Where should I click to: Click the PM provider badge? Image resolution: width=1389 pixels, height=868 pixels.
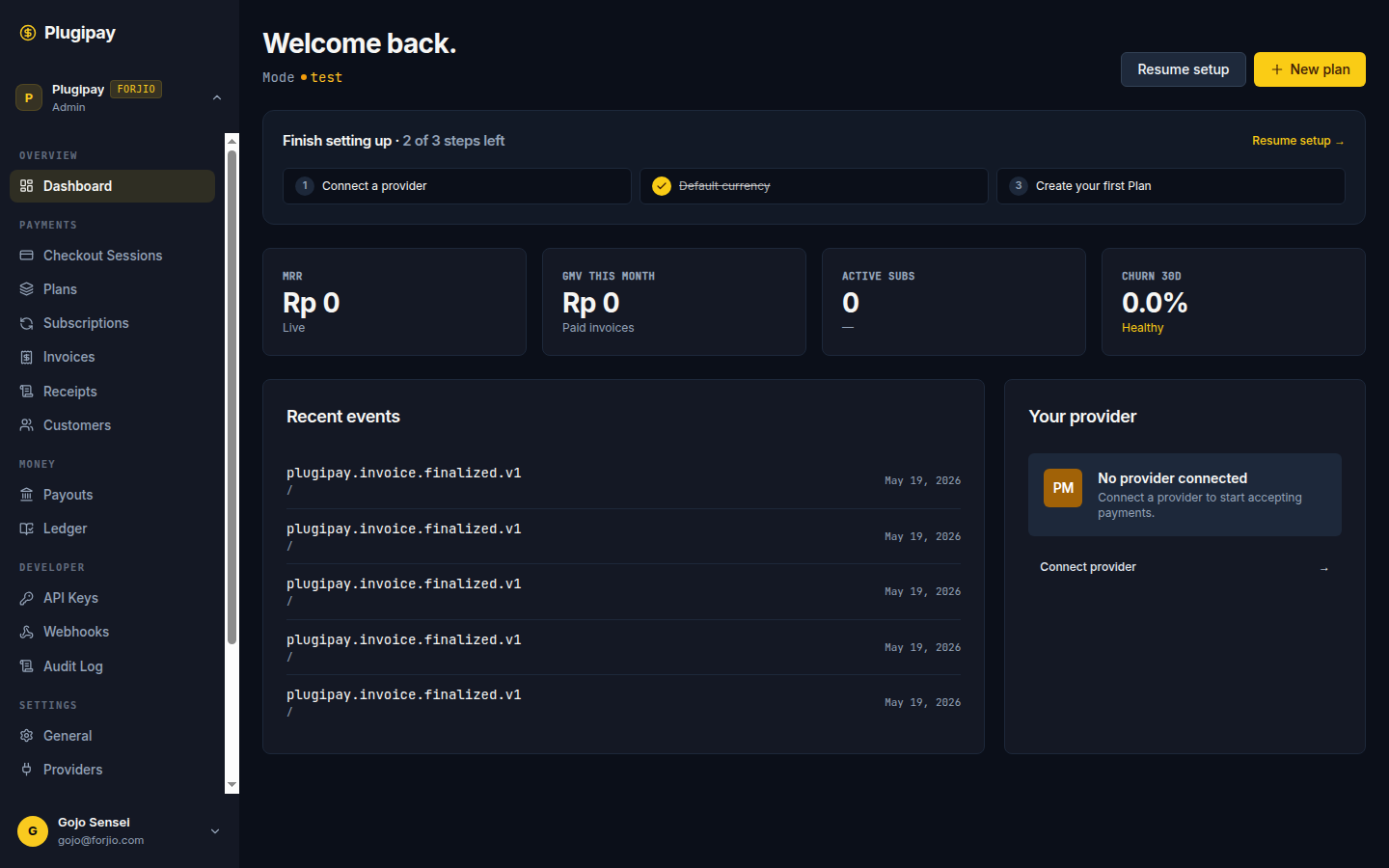point(1063,488)
